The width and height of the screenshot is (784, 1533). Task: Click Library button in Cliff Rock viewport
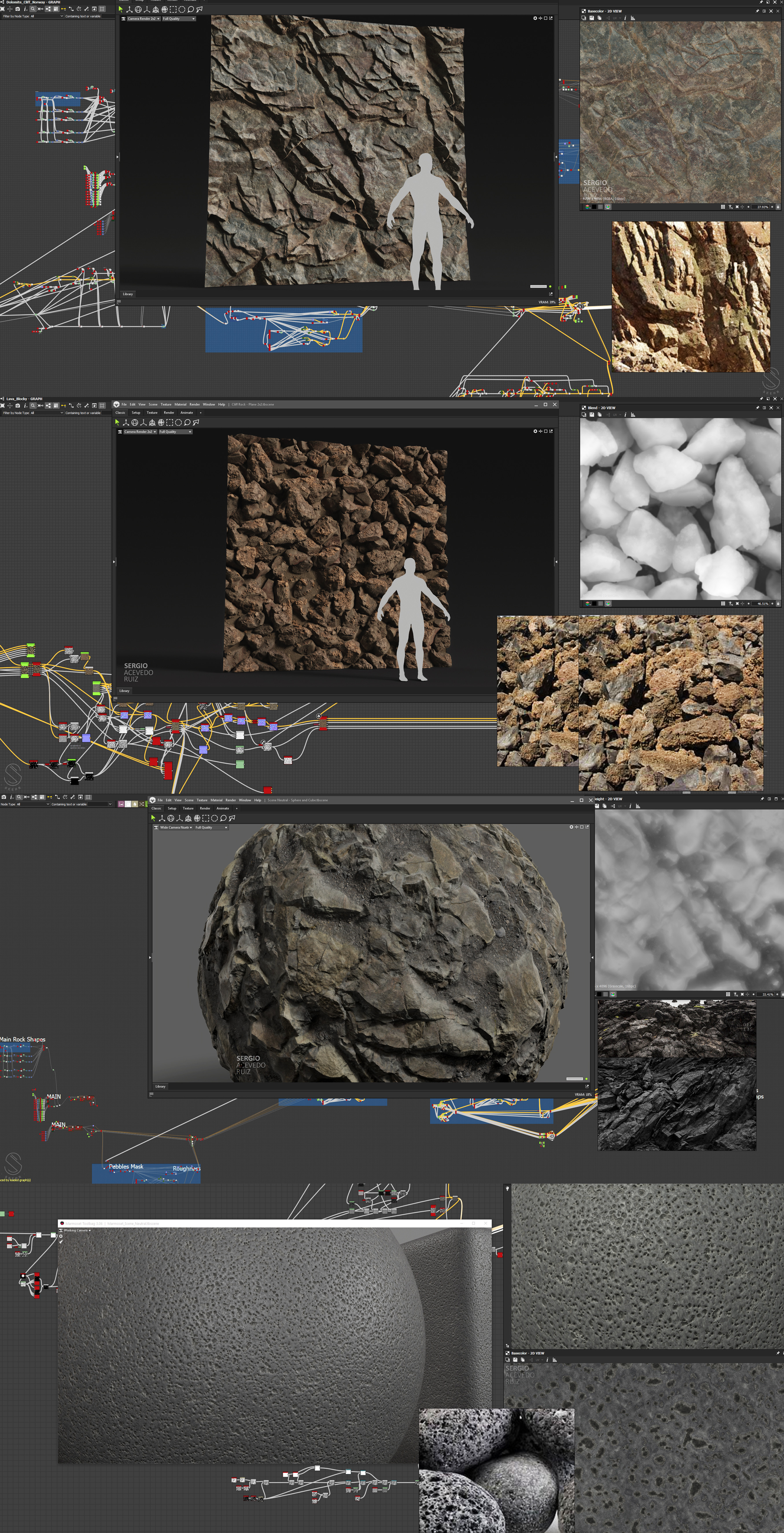click(124, 690)
